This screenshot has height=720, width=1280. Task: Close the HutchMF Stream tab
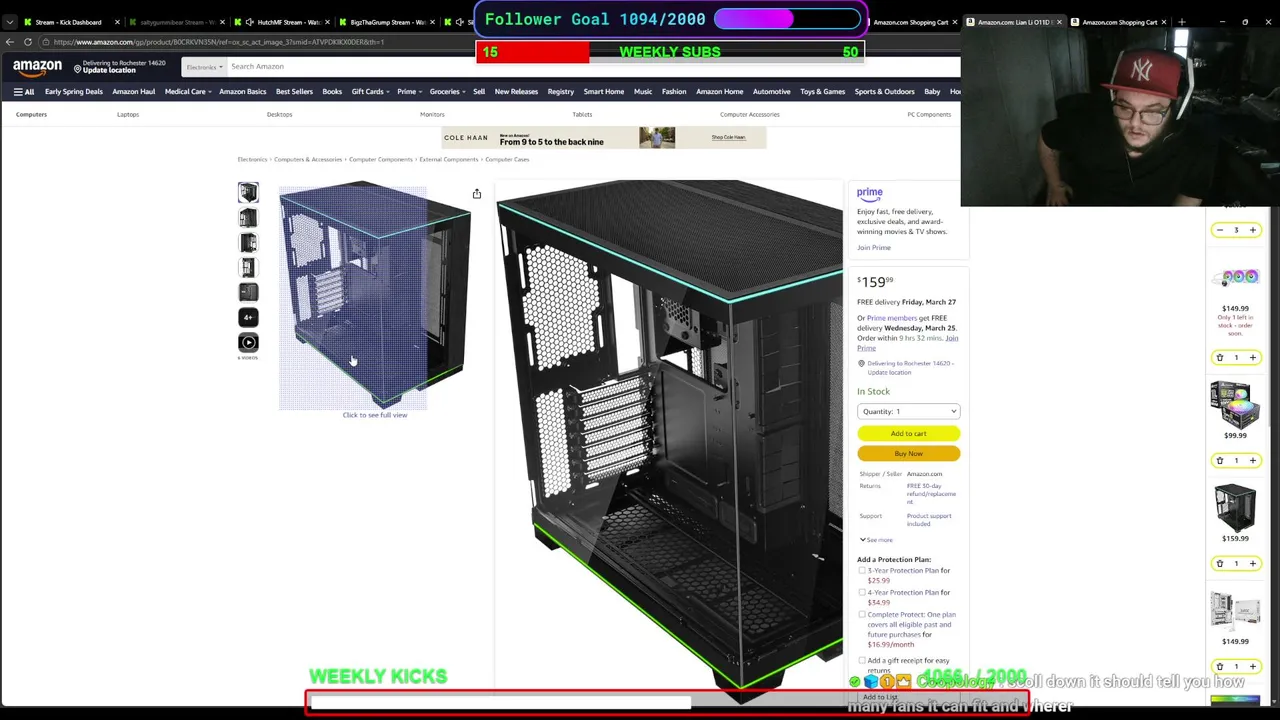pos(327,22)
